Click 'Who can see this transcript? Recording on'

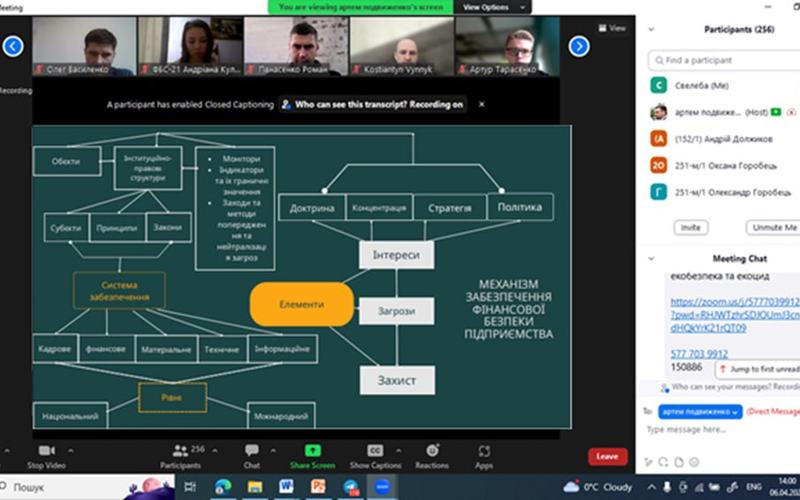pos(373,105)
